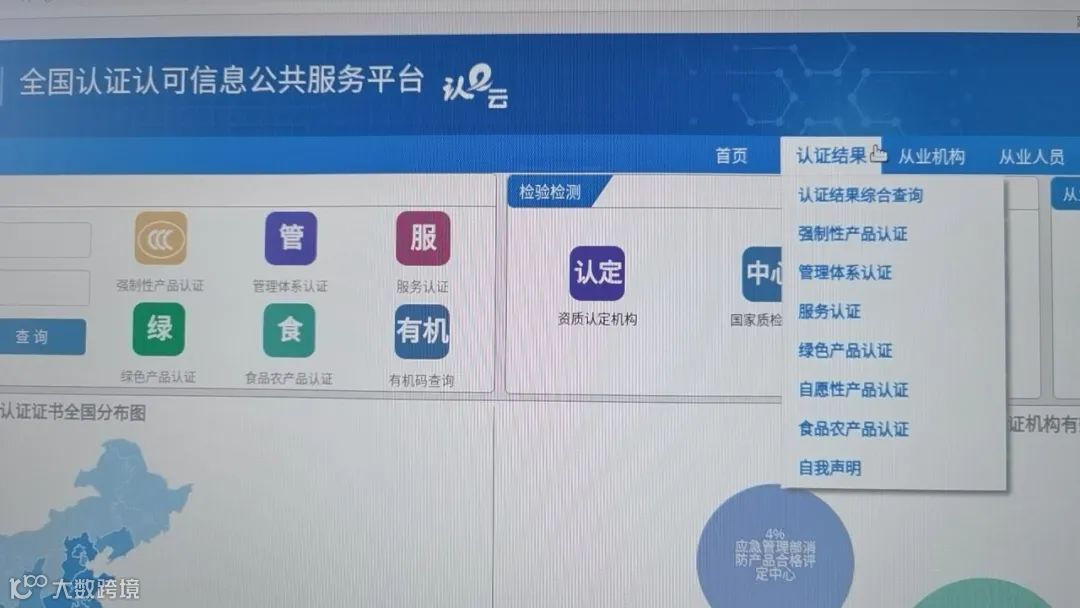Open the 中心 national quality inspection icon
1080x608 pixels.
(762, 274)
